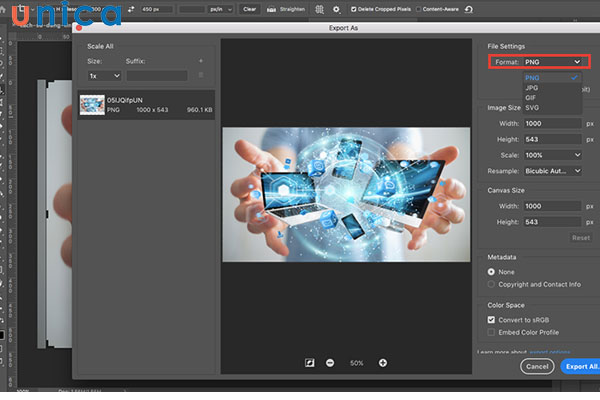Click the zoom in plus icon

click(x=382, y=362)
